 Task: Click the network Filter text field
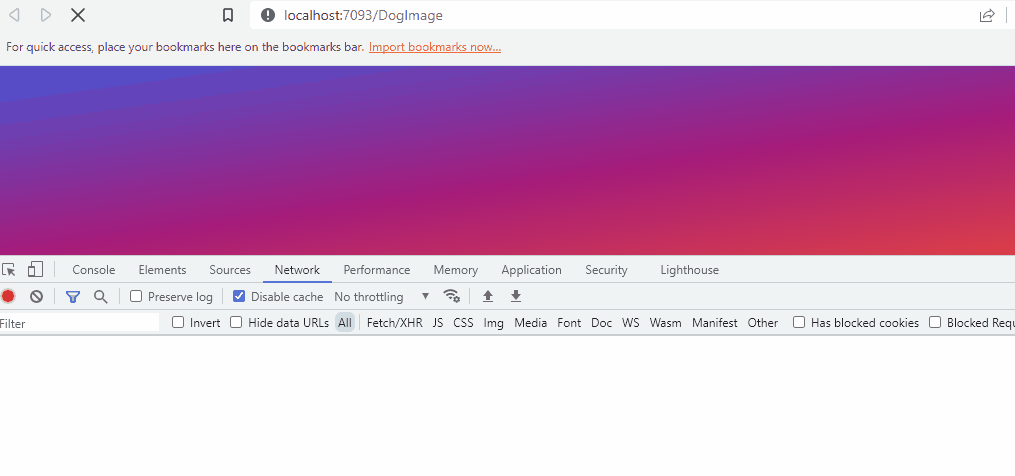coord(79,323)
